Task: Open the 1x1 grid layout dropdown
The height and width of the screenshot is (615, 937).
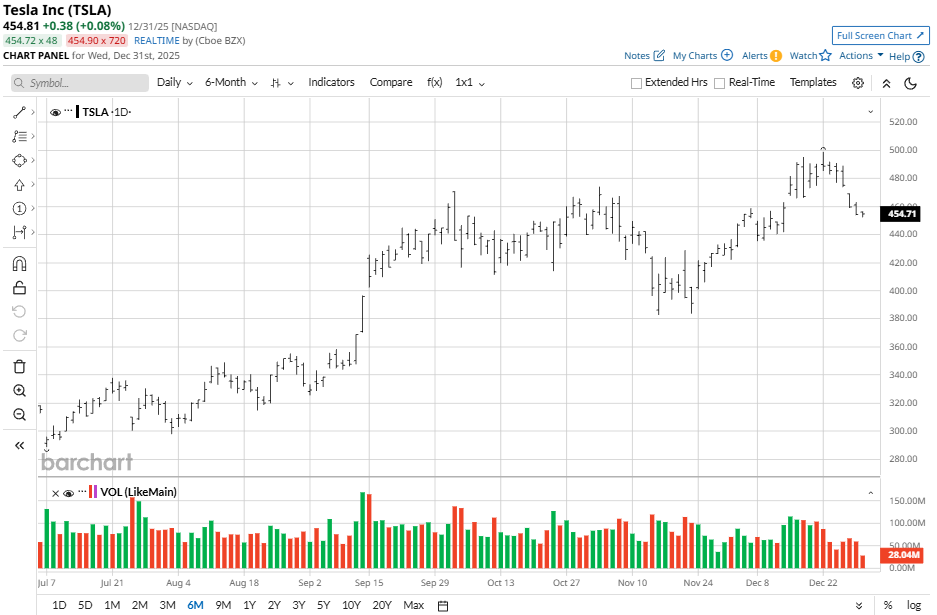Action: coord(470,82)
